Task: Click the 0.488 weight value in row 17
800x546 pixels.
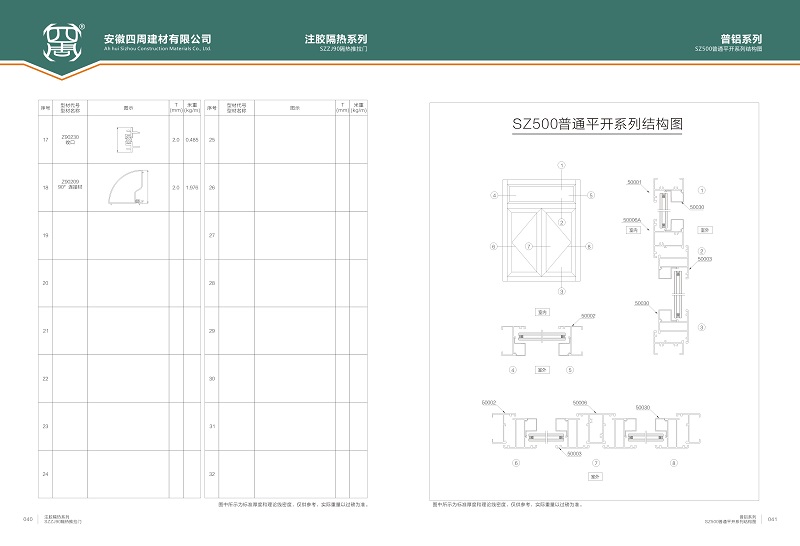Action: (192, 140)
